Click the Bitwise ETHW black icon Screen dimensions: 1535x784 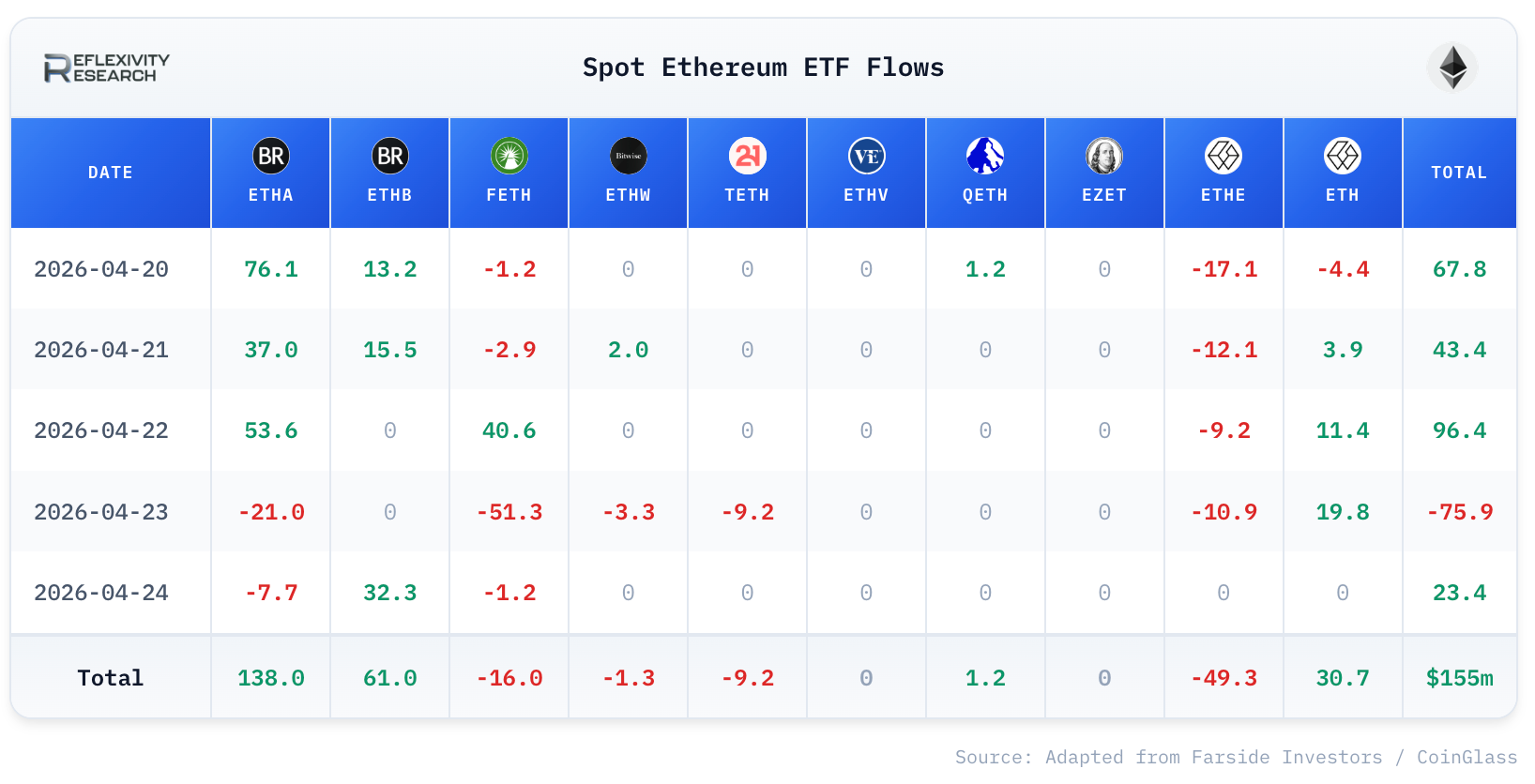(x=629, y=156)
